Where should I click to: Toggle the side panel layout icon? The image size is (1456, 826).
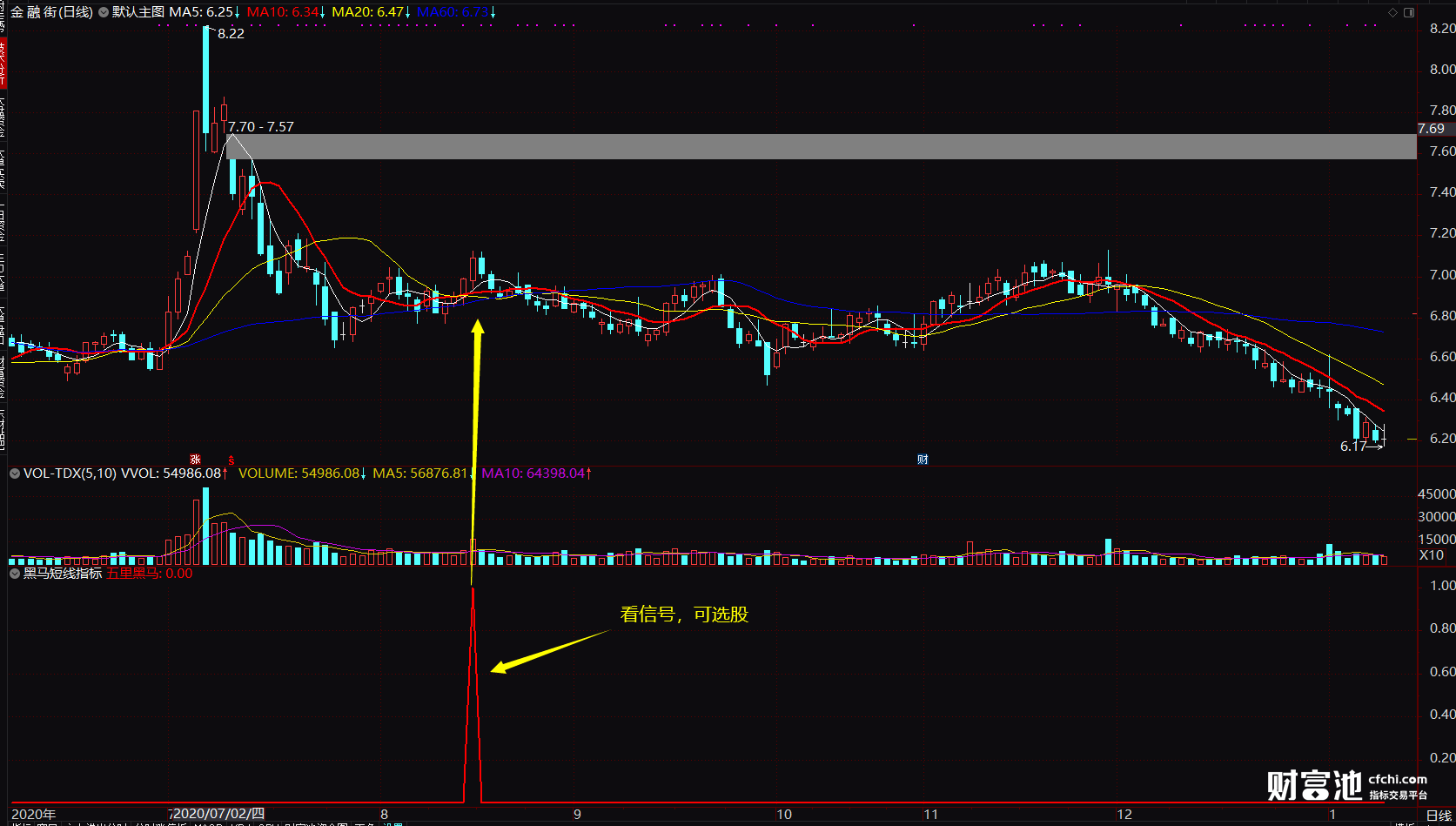1409,12
